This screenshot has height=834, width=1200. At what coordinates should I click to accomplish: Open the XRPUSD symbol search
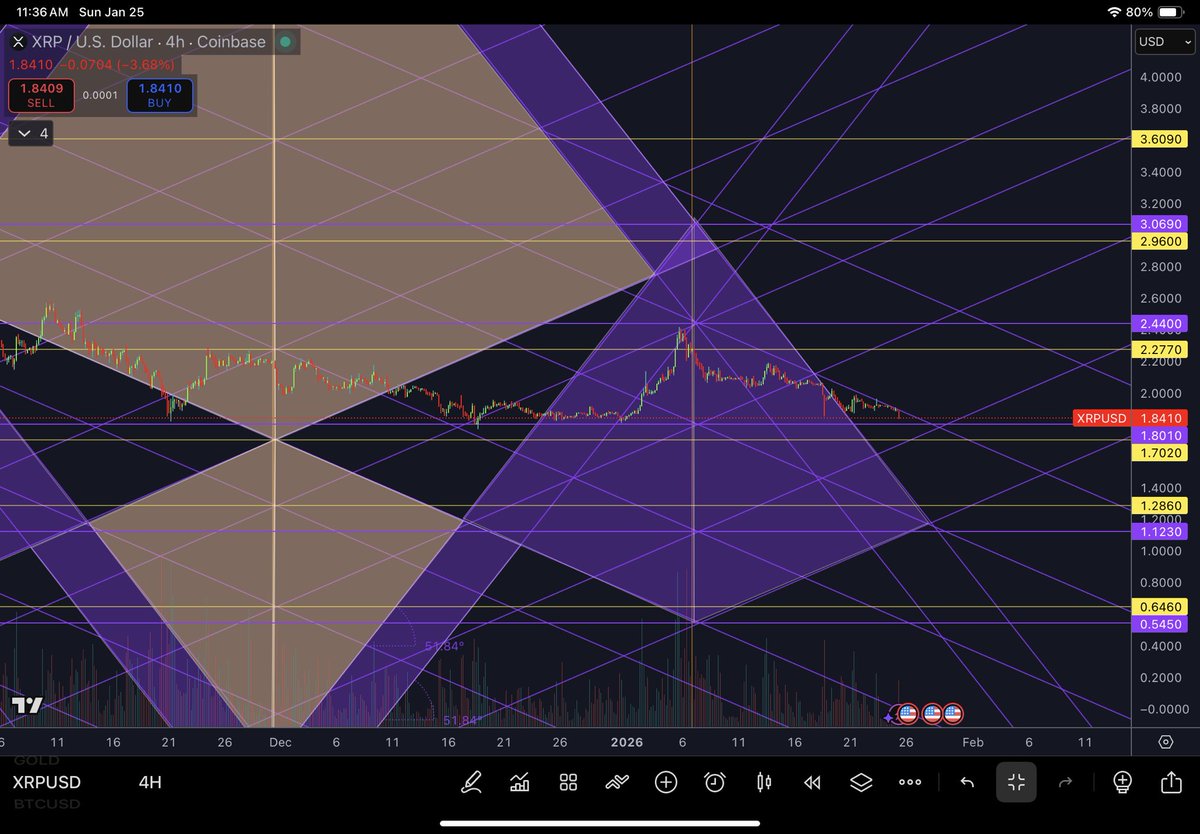(x=47, y=782)
